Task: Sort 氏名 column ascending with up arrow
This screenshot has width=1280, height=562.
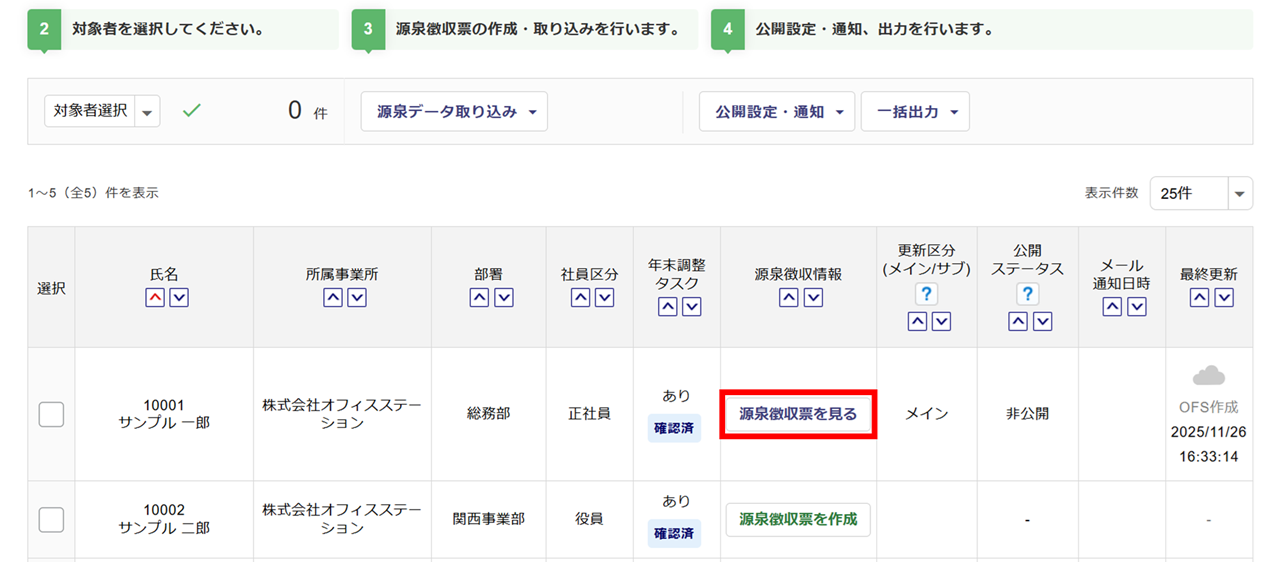Action: pyautogui.click(x=155, y=297)
